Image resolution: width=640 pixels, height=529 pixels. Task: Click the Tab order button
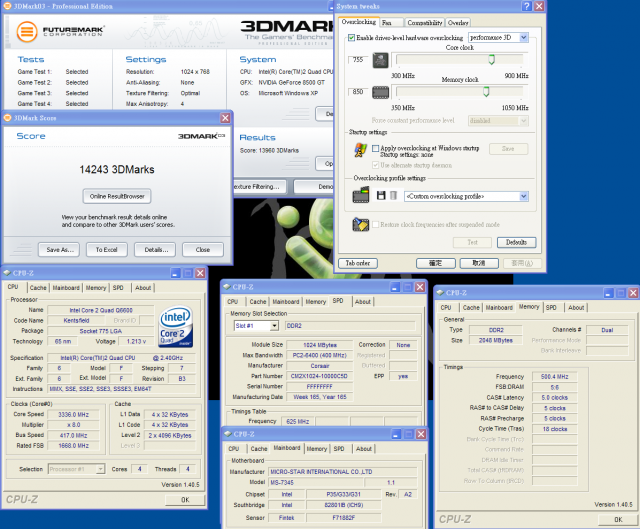click(x=358, y=263)
